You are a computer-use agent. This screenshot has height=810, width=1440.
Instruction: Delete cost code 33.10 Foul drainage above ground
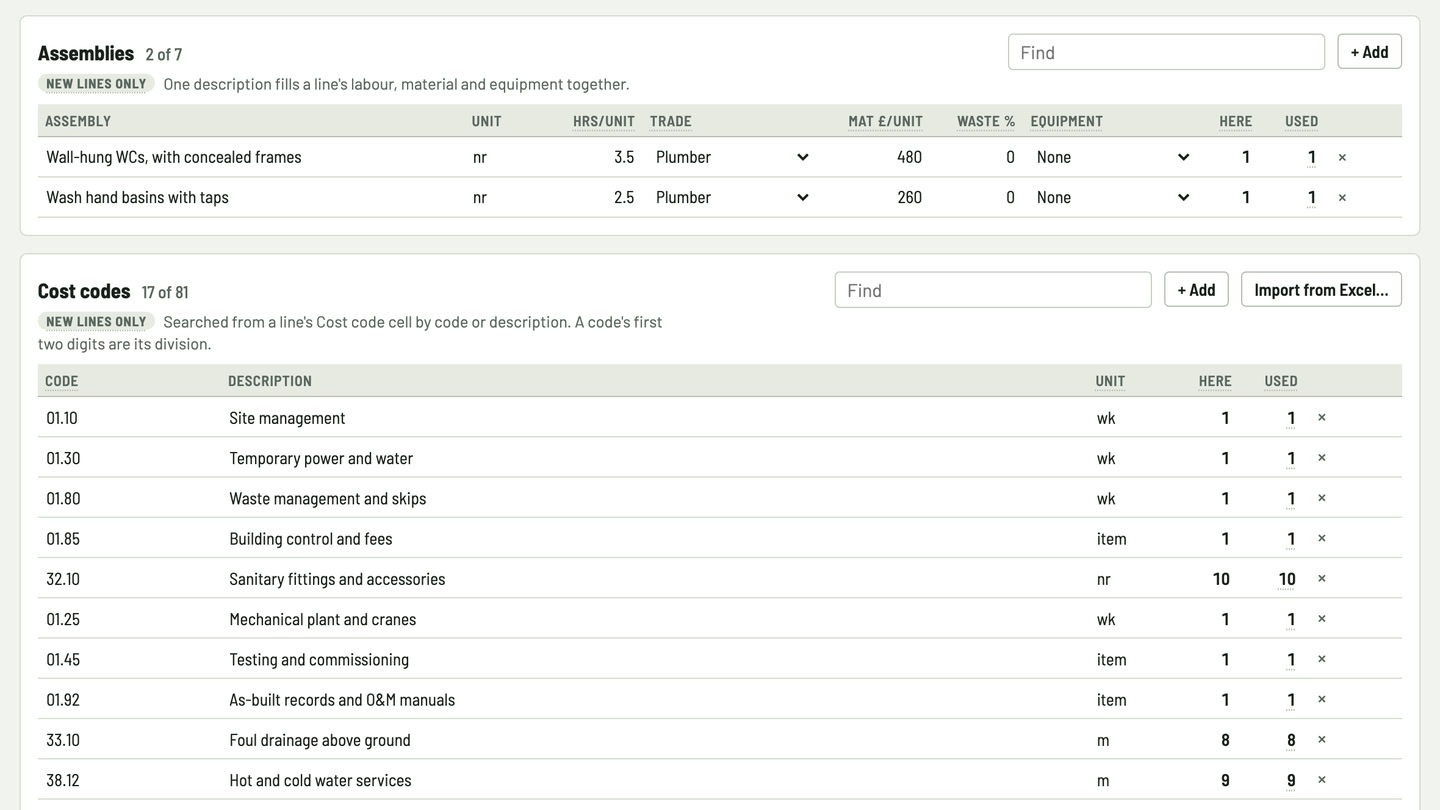click(x=1321, y=740)
